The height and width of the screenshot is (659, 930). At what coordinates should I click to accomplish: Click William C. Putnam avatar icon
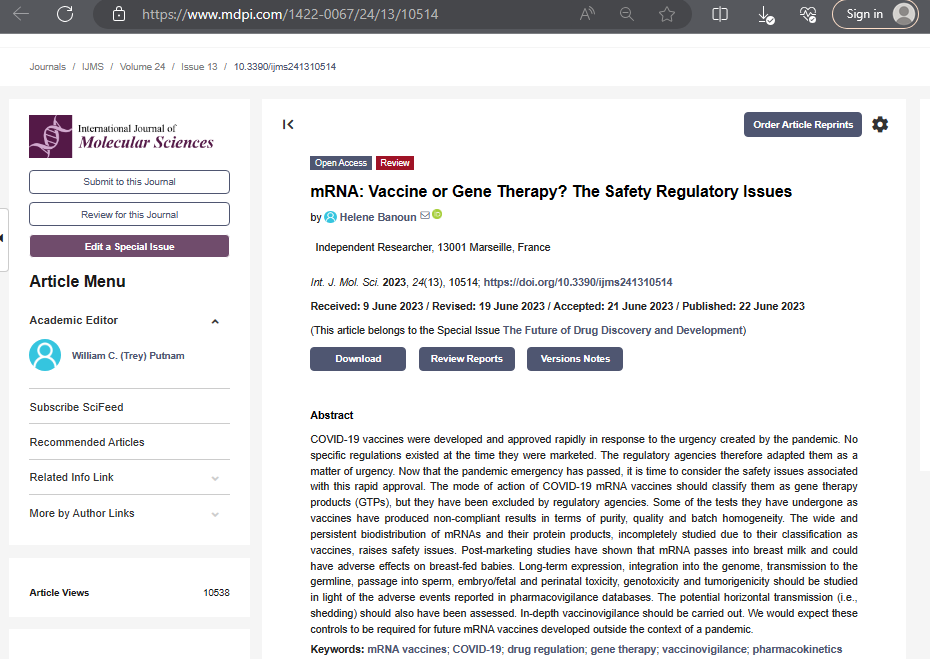pos(45,355)
